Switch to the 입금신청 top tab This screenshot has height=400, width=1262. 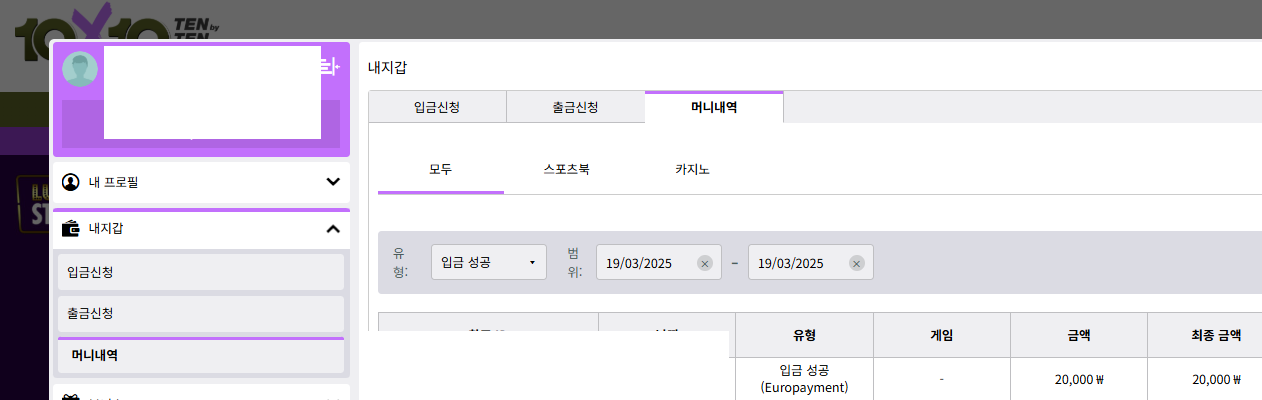point(437,107)
